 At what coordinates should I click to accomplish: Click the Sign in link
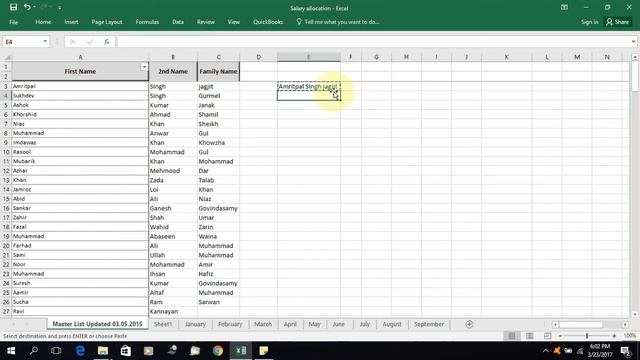point(589,22)
